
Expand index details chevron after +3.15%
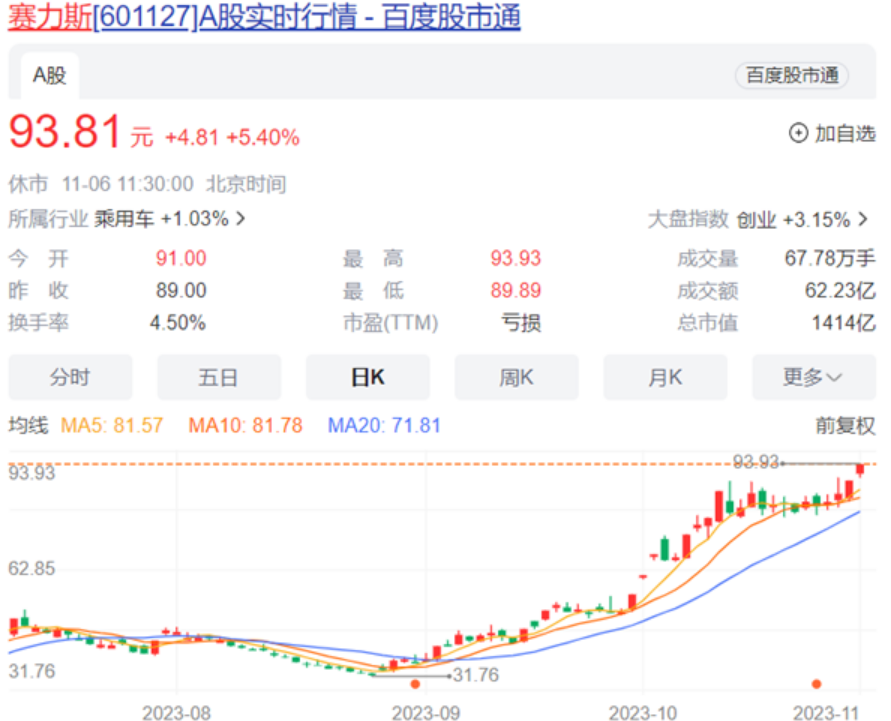[863, 219]
